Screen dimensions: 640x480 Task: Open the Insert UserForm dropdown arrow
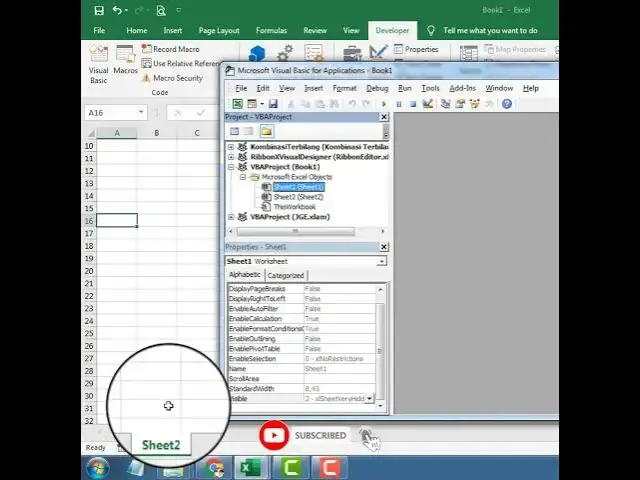pyautogui.click(x=262, y=104)
